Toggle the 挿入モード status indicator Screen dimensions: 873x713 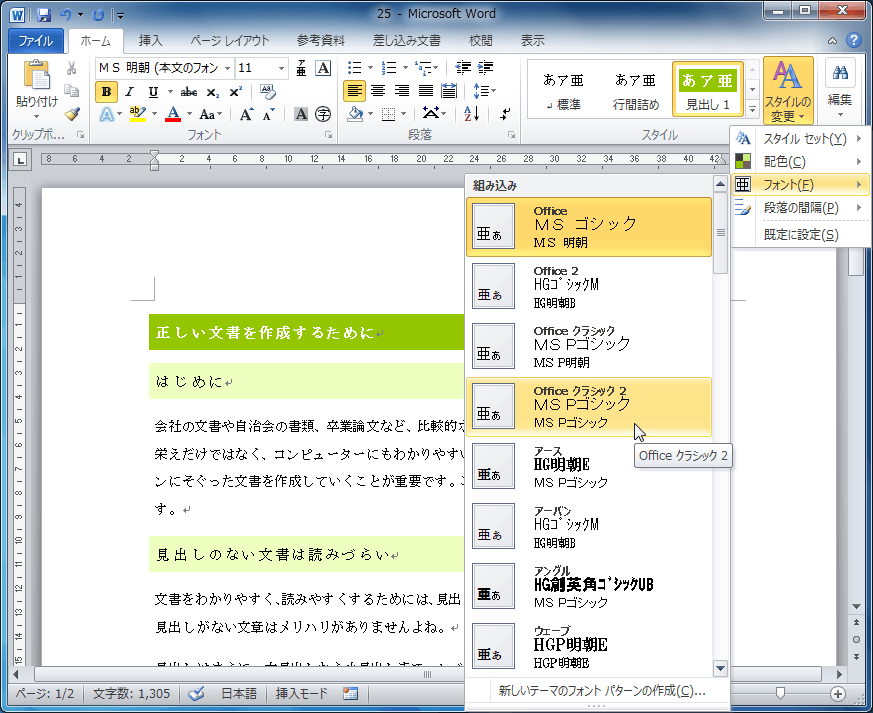(301, 693)
